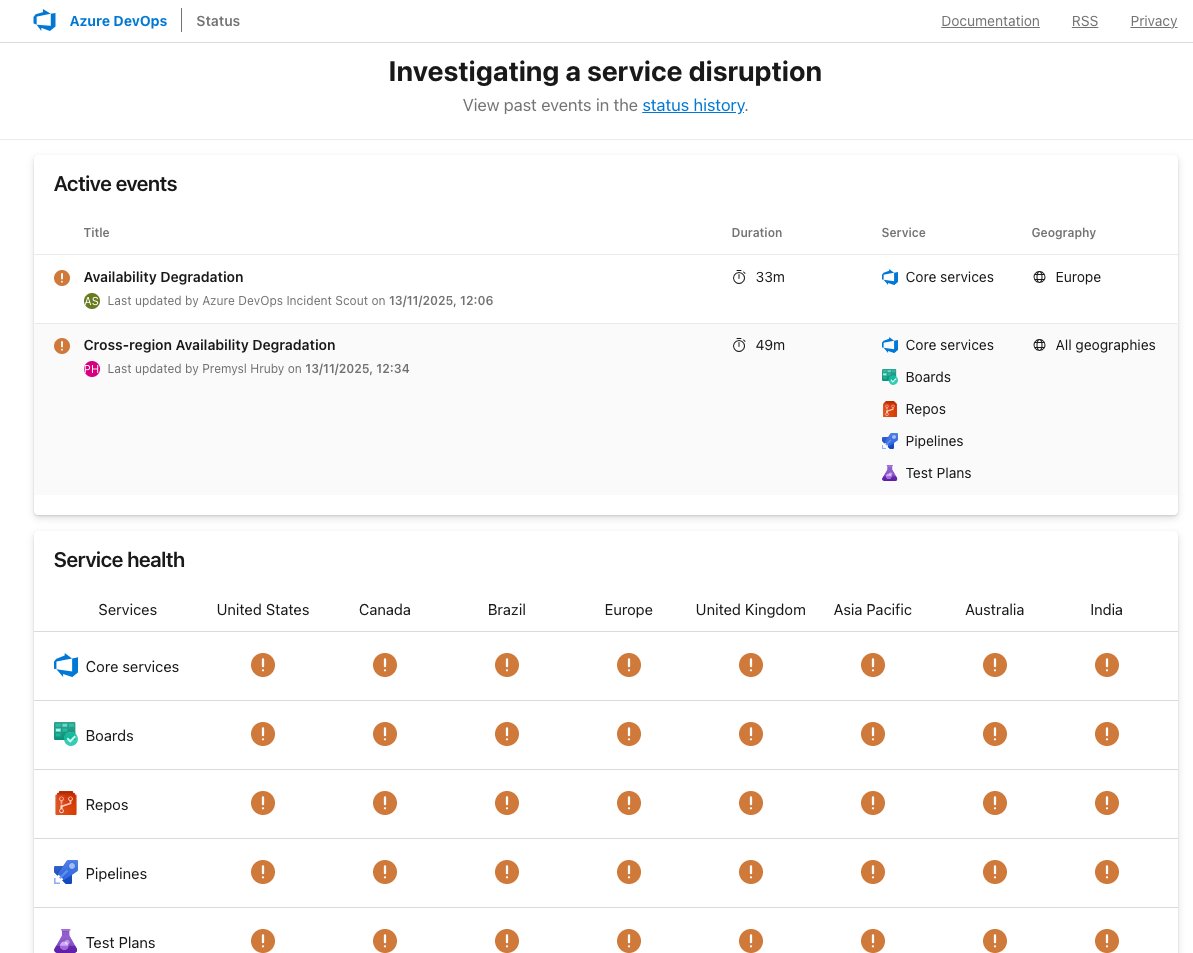Click the Service health heading

[x=119, y=560]
